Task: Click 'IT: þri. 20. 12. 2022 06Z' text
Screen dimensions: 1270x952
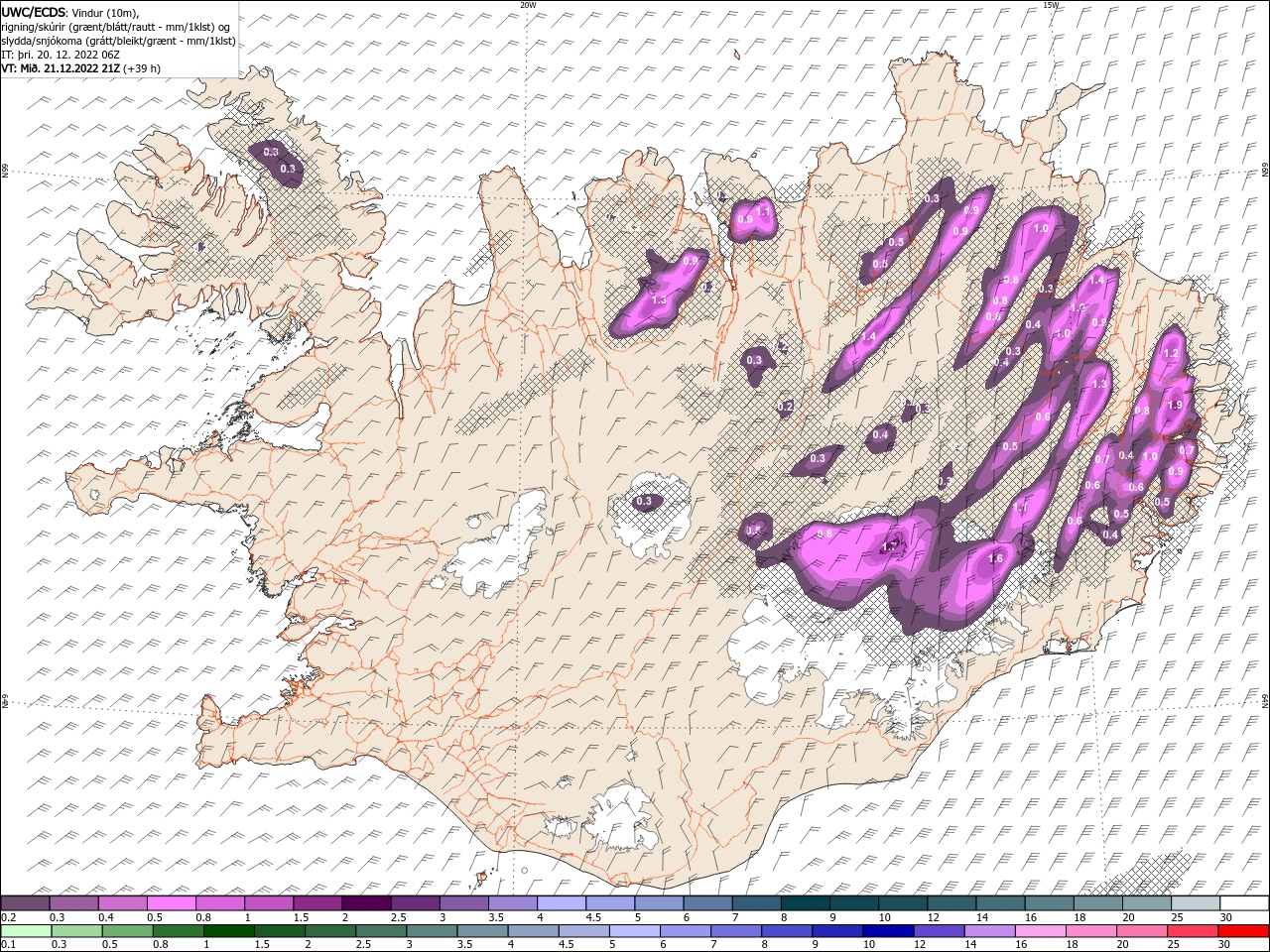Action: [x=61, y=55]
